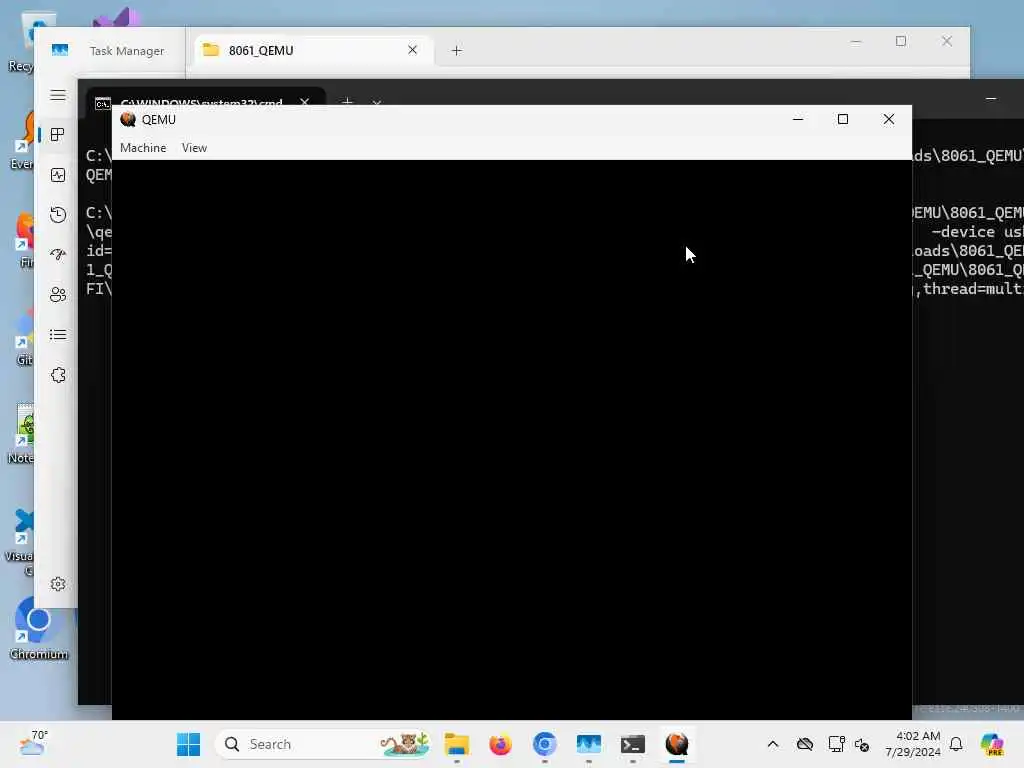The image size is (1024, 768).
Task: Switch to Terminal taskbar icon
Action: 633,744
